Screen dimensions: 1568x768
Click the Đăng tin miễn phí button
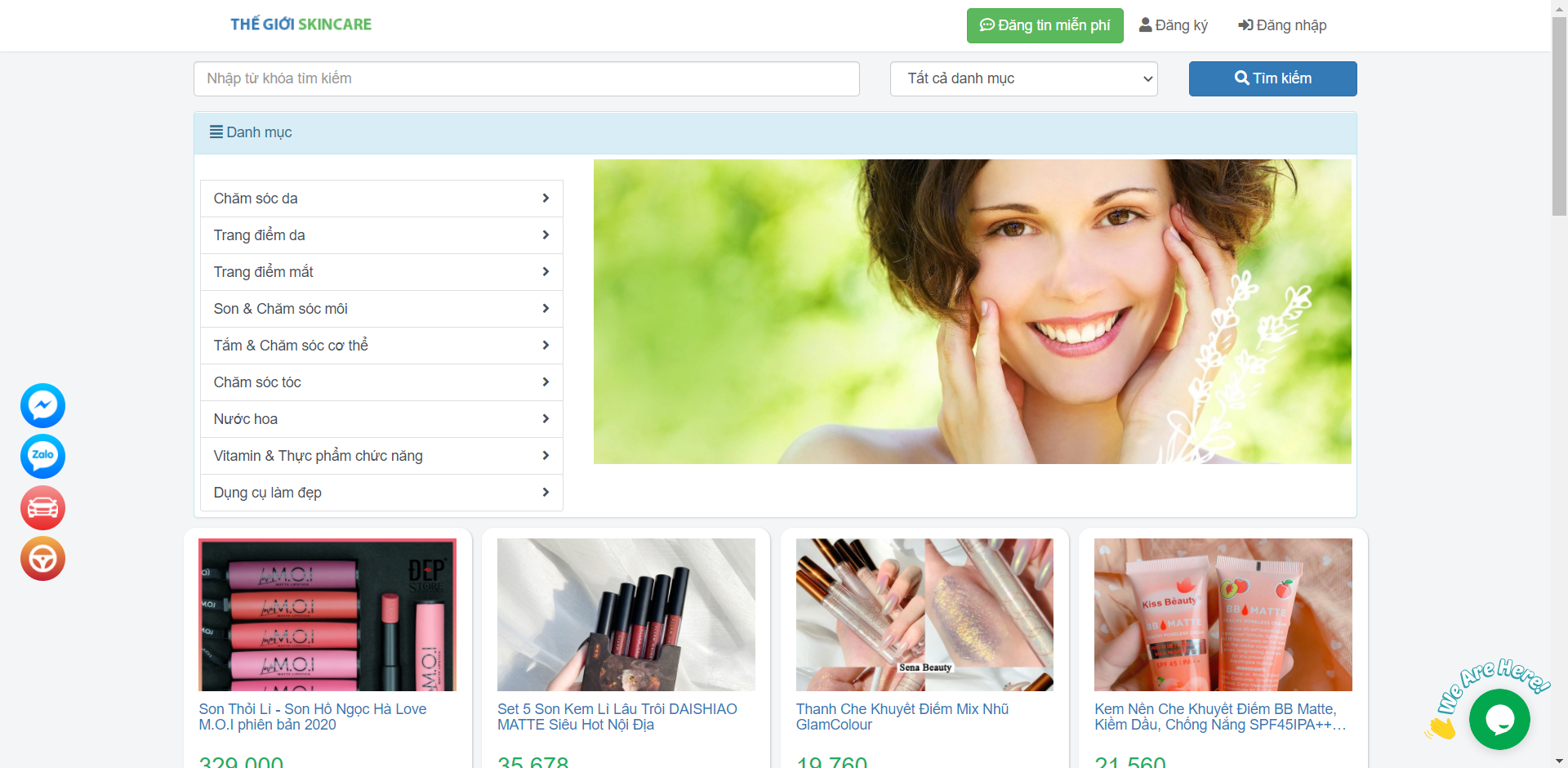click(1045, 25)
